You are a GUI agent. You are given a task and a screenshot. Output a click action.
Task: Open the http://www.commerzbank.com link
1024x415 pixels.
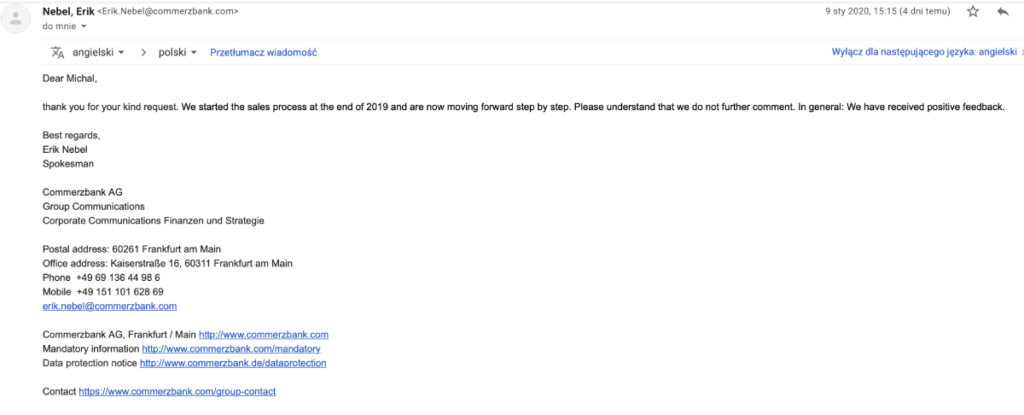pos(264,335)
